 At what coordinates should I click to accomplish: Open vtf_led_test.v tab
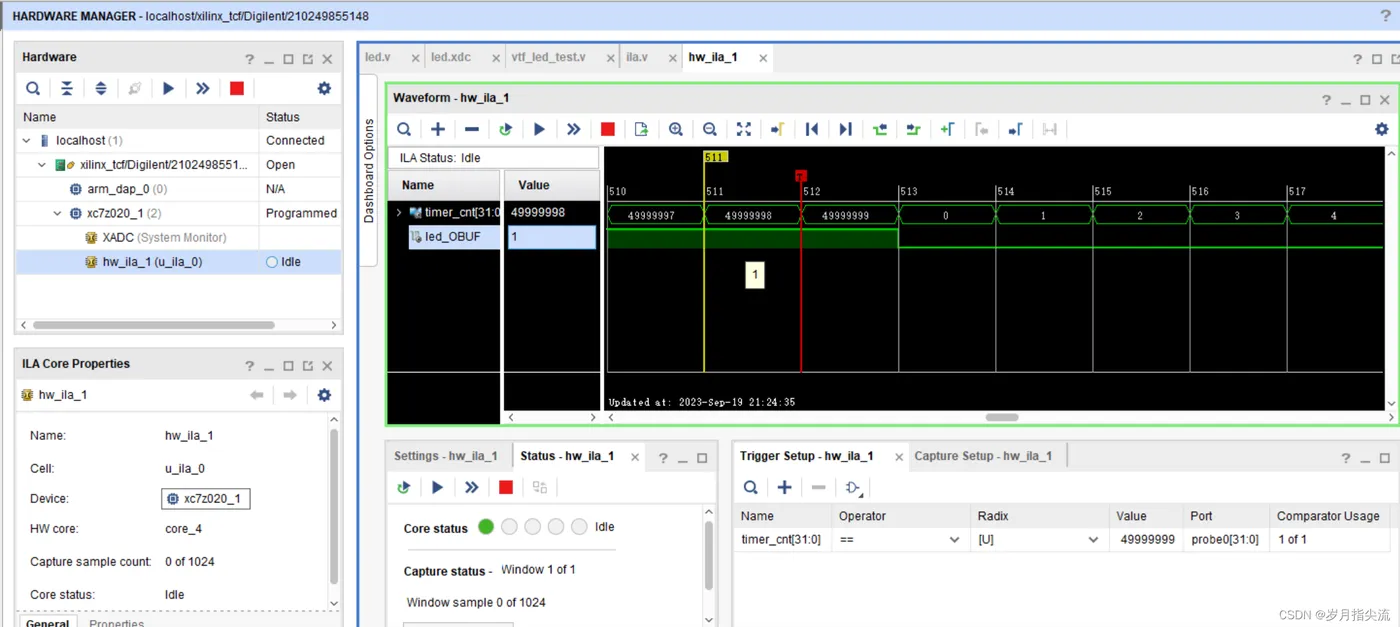coord(549,58)
